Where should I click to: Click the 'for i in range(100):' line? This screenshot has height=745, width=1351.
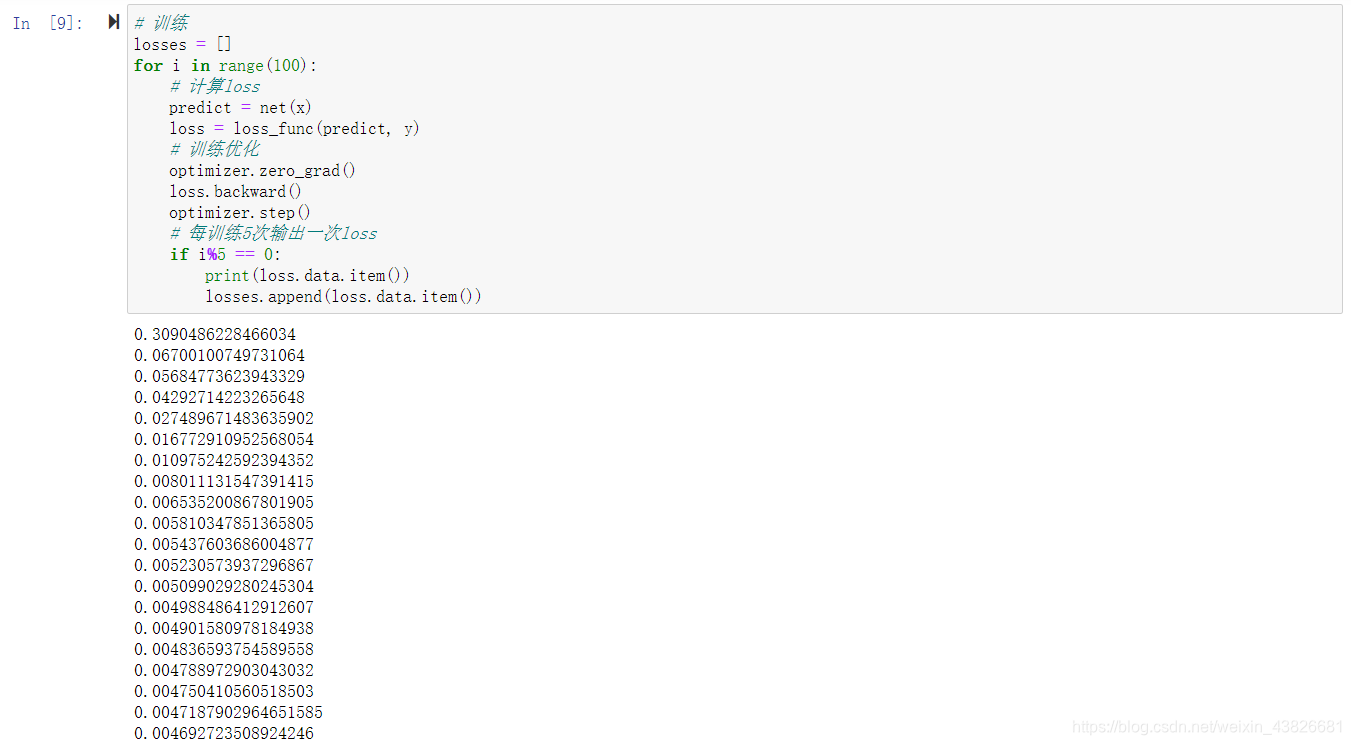[x=225, y=65]
